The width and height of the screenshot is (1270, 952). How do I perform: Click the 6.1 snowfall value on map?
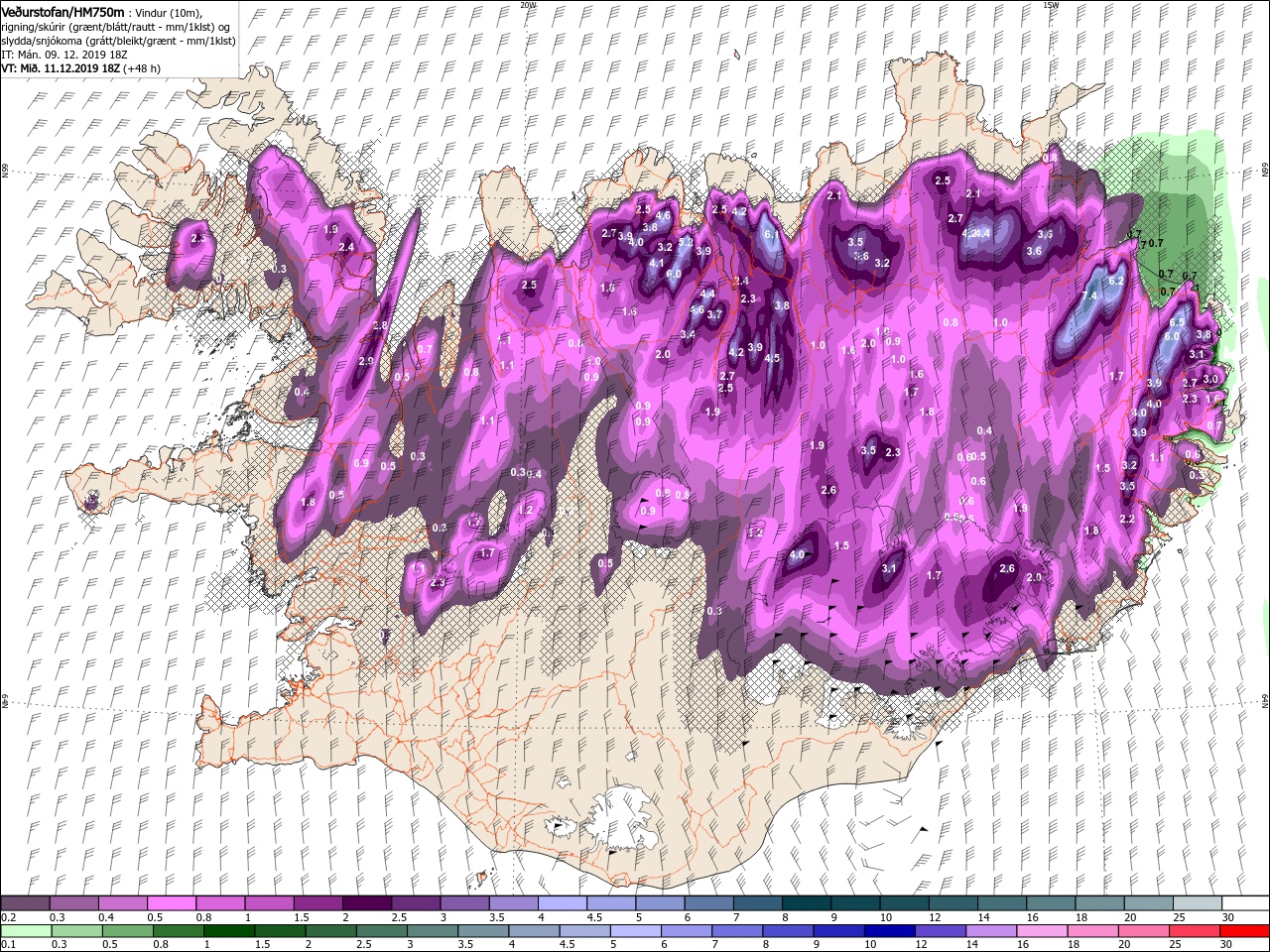pyautogui.click(x=773, y=235)
